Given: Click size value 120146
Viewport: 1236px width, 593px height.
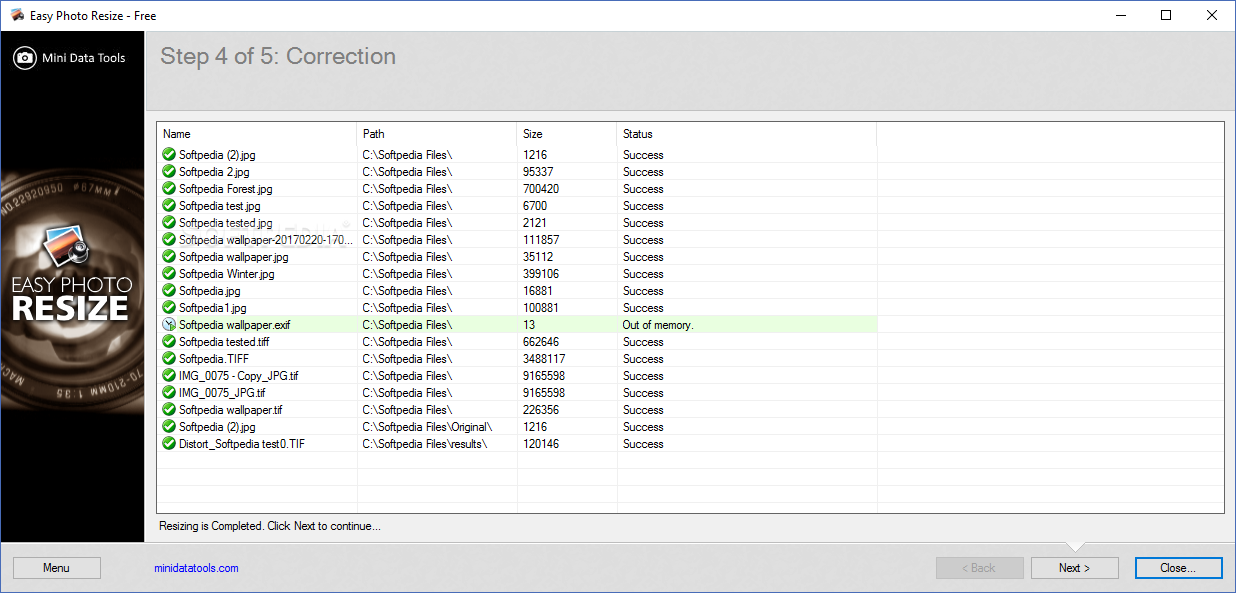Looking at the screenshot, I should (x=541, y=444).
